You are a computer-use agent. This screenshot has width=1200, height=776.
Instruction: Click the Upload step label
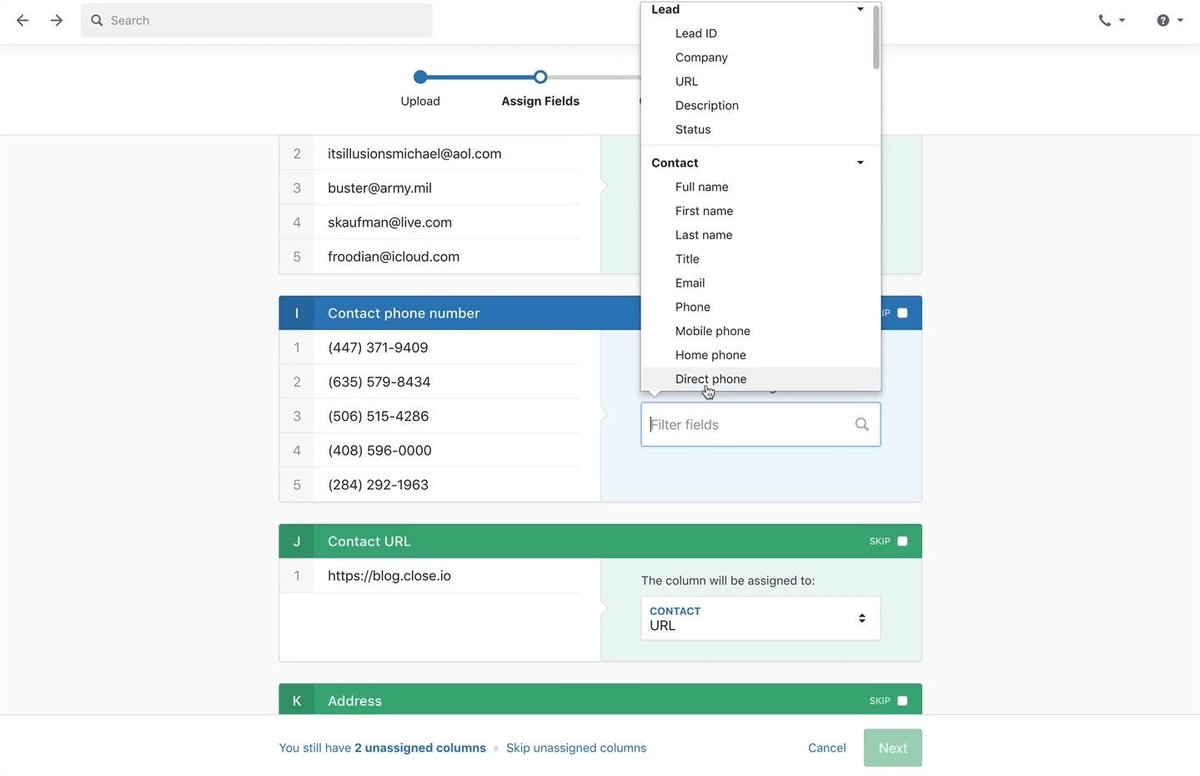(420, 101)
